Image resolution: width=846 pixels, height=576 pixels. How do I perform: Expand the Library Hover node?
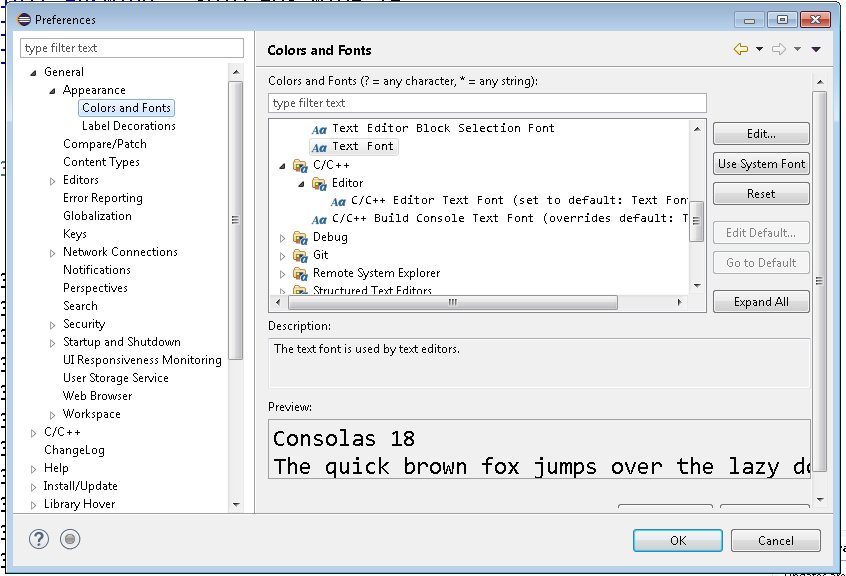(x=33, y=505)
